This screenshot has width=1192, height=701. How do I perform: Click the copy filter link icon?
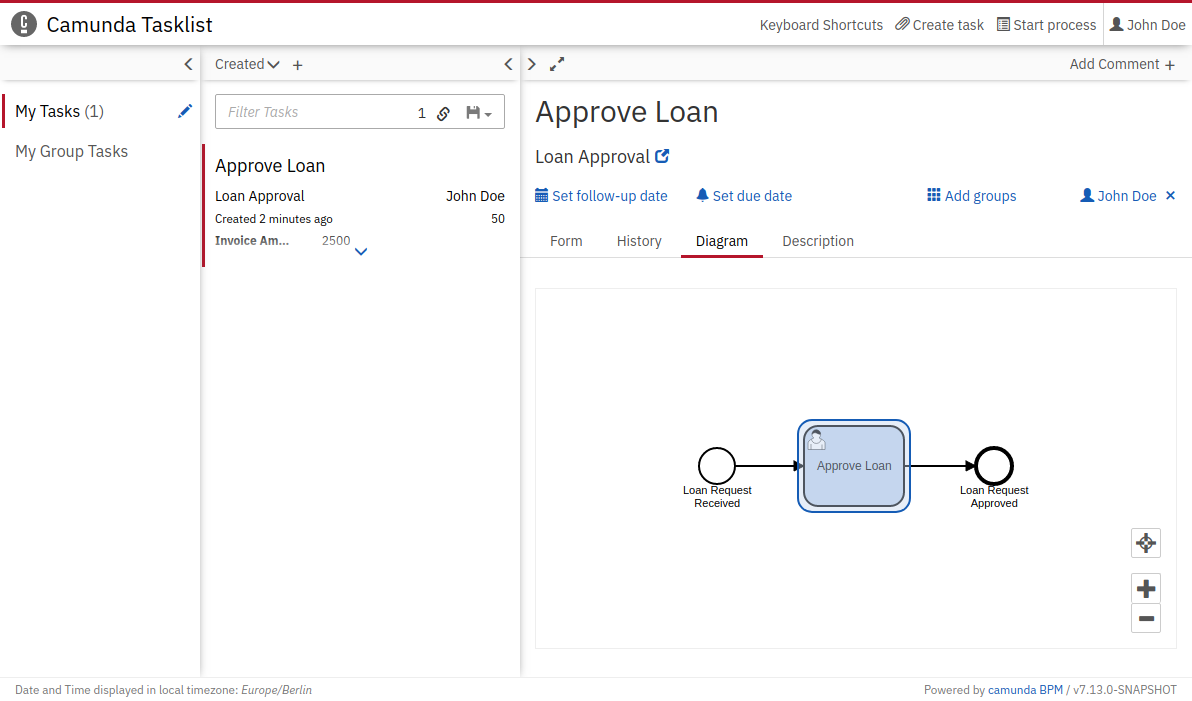[443, 113]
